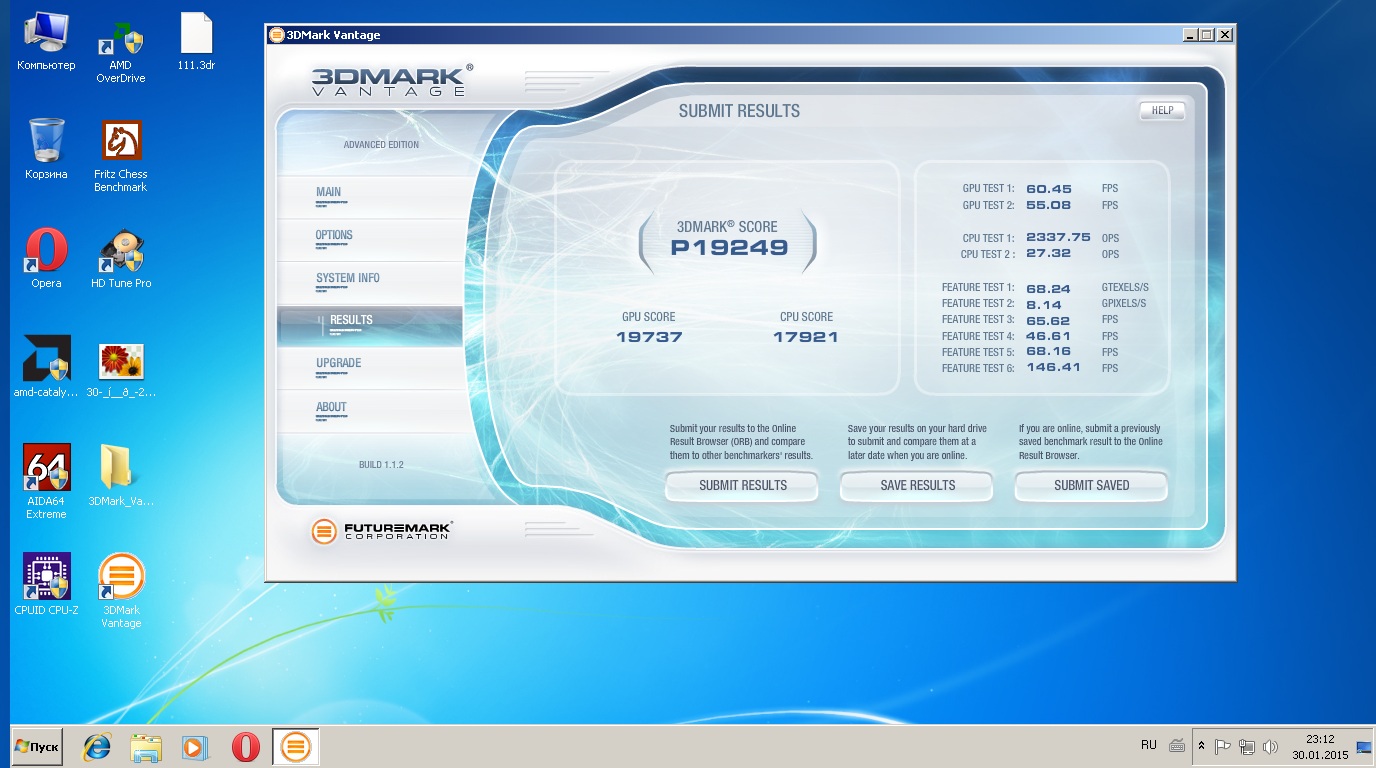Select the 3DMark_Va... folder on desktop

[121, 475]
